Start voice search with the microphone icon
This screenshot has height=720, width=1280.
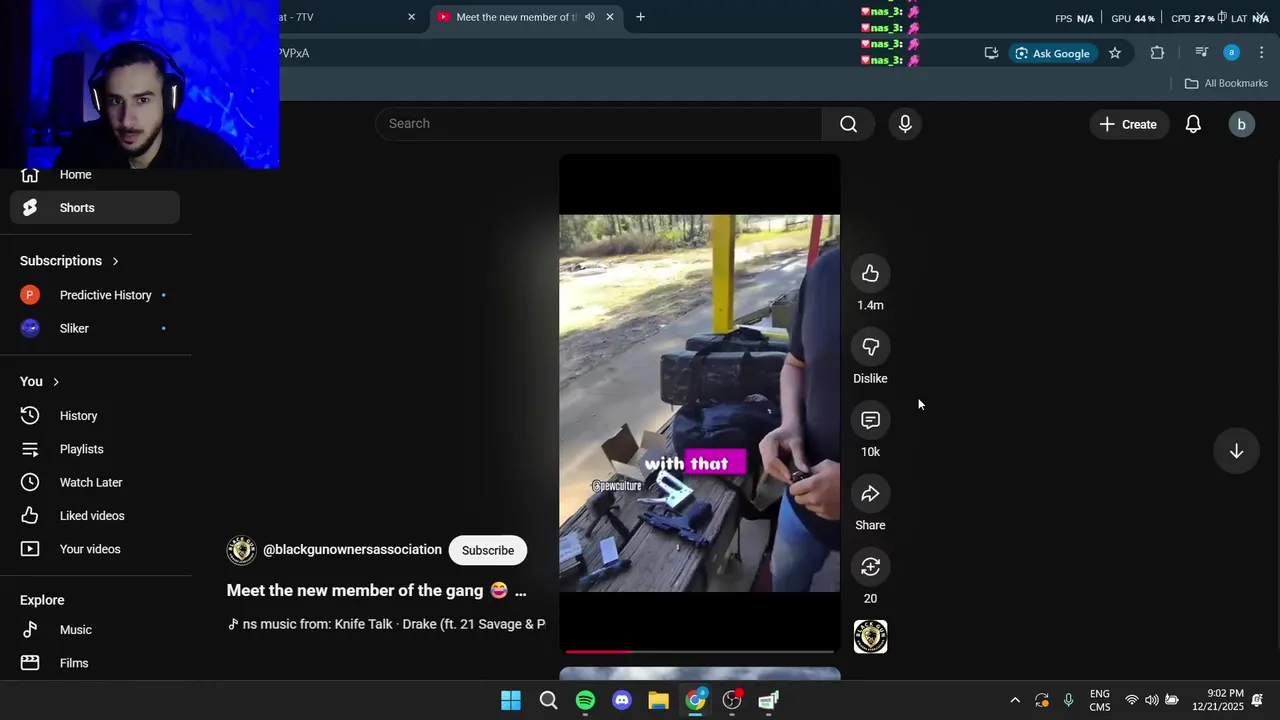905,124
